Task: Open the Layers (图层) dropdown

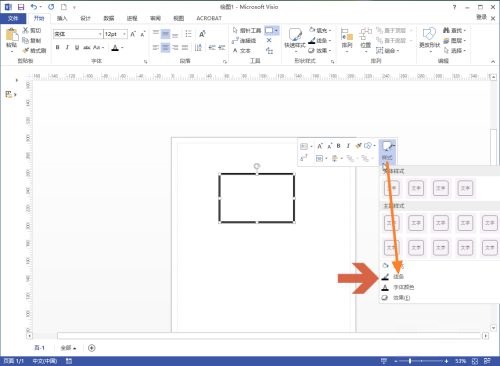Action: [x=455, y=40]
